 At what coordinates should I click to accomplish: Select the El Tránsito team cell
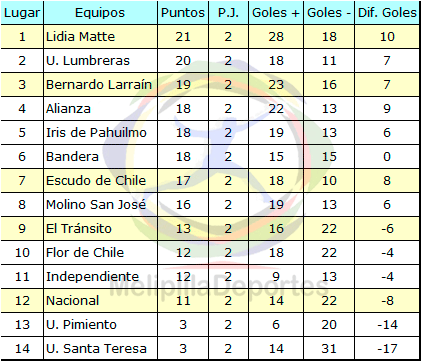(100, 229)
